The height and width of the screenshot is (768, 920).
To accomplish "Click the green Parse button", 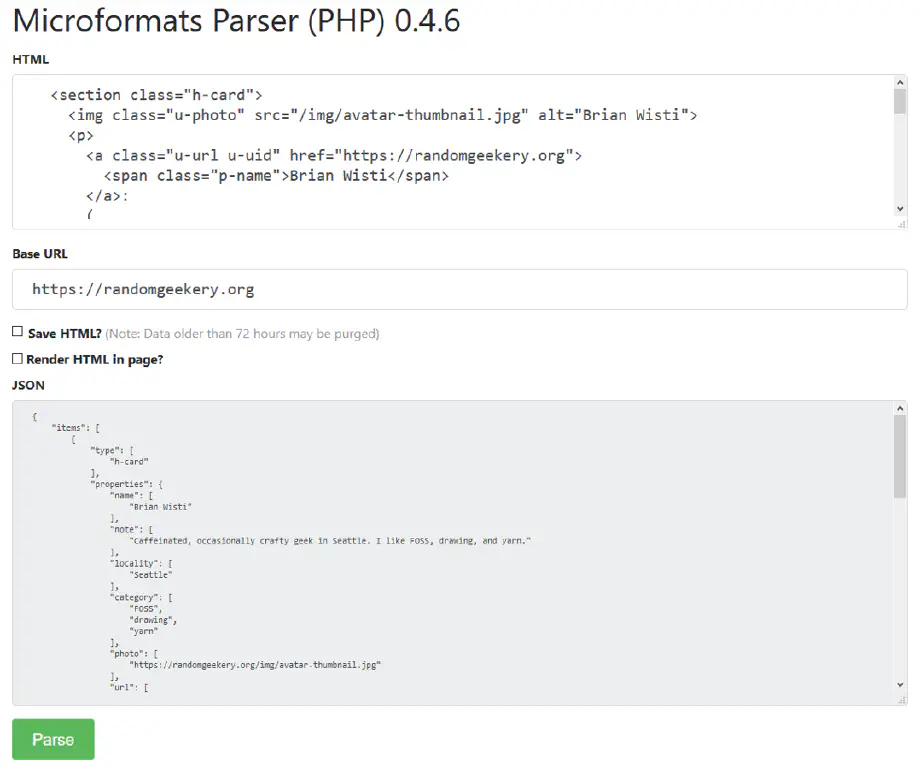I will pos(52,739).
